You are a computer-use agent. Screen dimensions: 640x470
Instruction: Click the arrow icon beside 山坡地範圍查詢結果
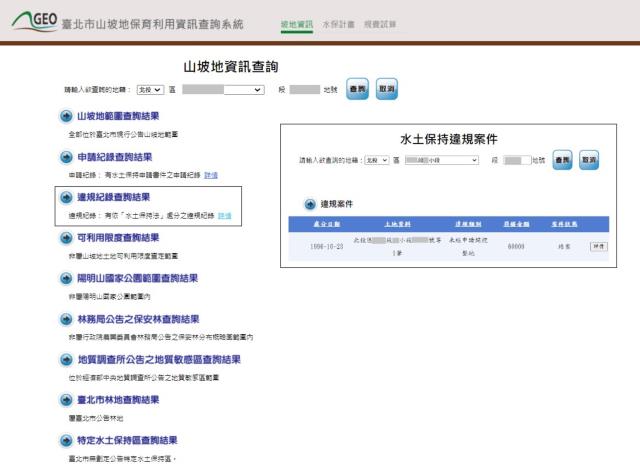66,116
